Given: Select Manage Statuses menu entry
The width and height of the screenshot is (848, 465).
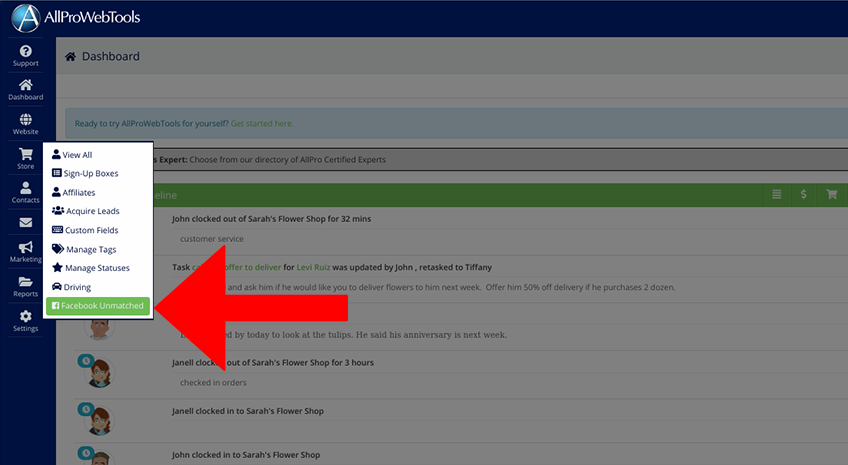Looking at the screenshot, I should pos(91,268).
